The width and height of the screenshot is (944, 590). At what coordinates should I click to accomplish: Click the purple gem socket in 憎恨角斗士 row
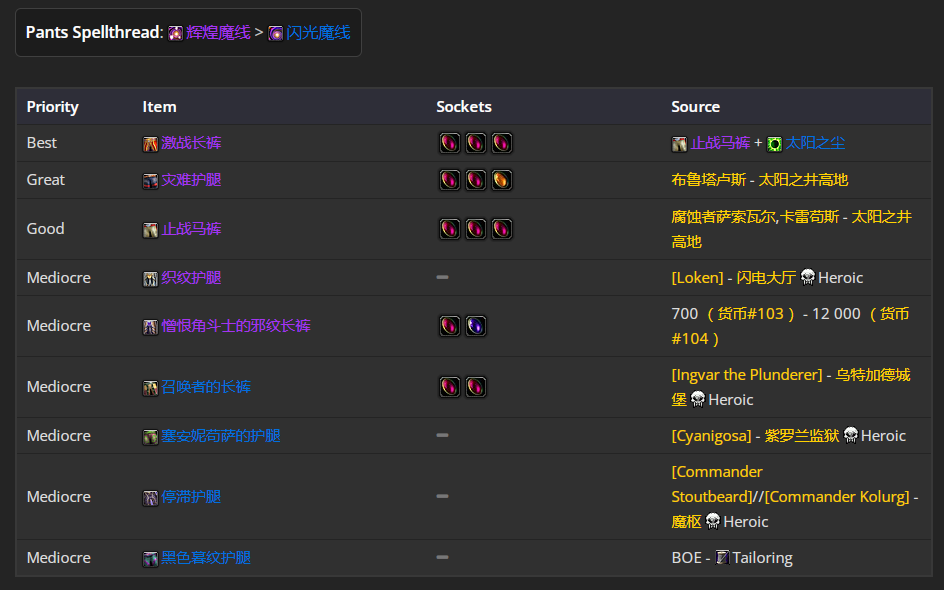click(x=476, y=326)
